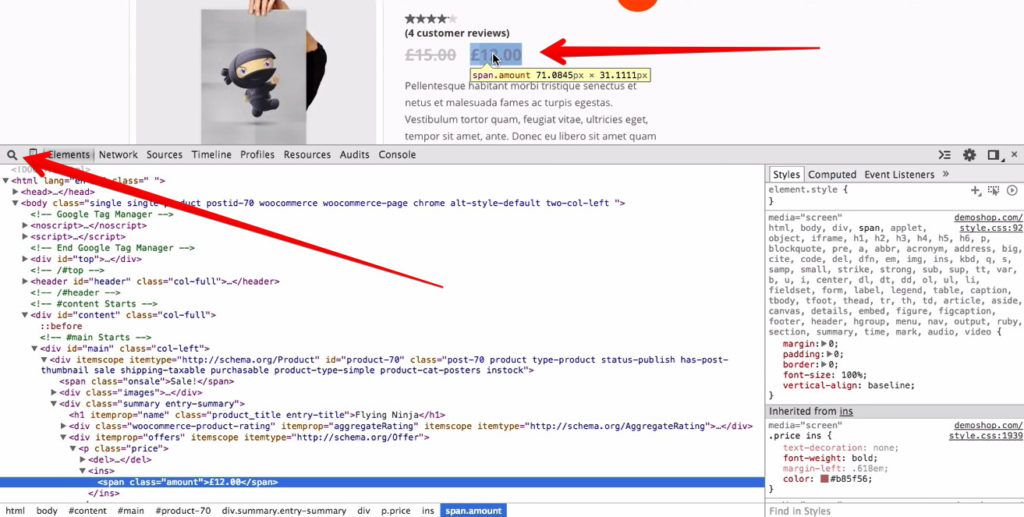Collapse the itemprop offers div
1024x517 pixels.
pyautogui.click(x=63, y=437)
